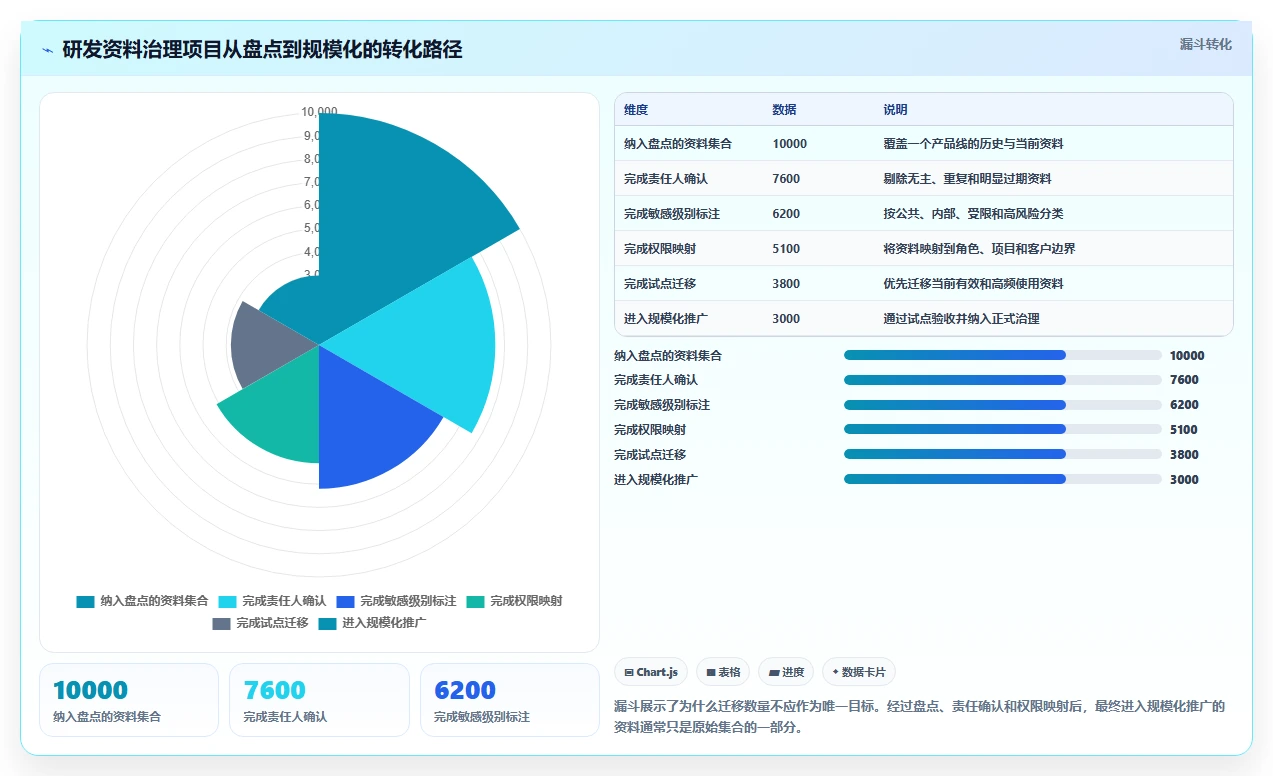Select description 剔除无主、重复和明显过期资料

point(967,179)
